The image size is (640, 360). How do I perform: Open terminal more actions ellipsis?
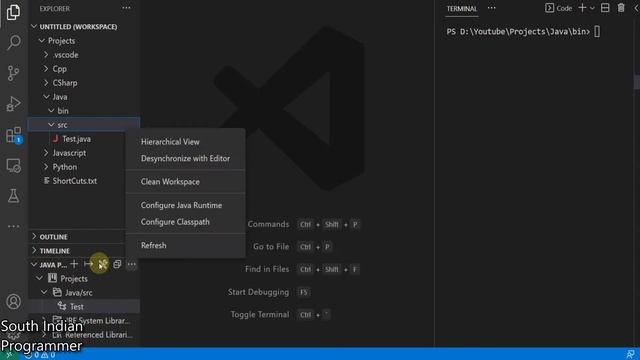coord(491,8)
